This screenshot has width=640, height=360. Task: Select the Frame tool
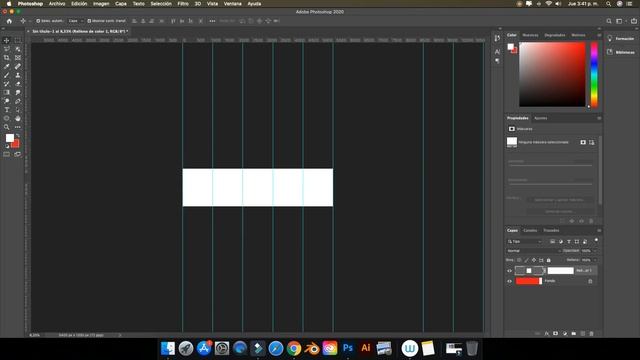coord(18,58)
